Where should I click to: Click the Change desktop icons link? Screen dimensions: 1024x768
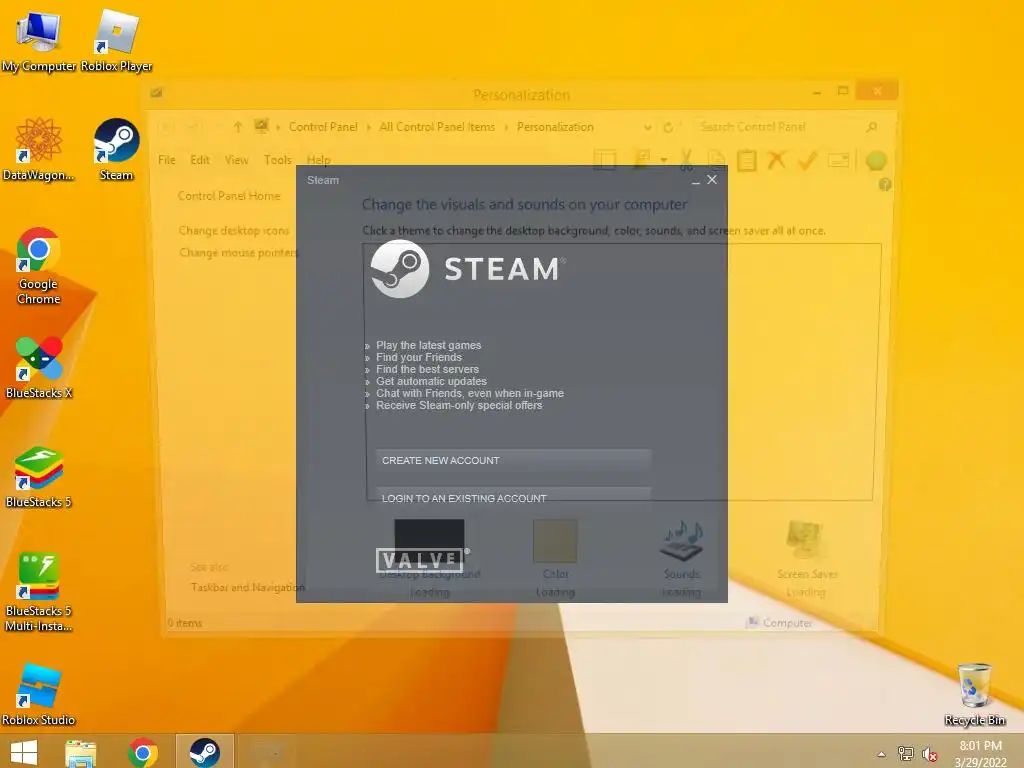click(x=234, y=231)
